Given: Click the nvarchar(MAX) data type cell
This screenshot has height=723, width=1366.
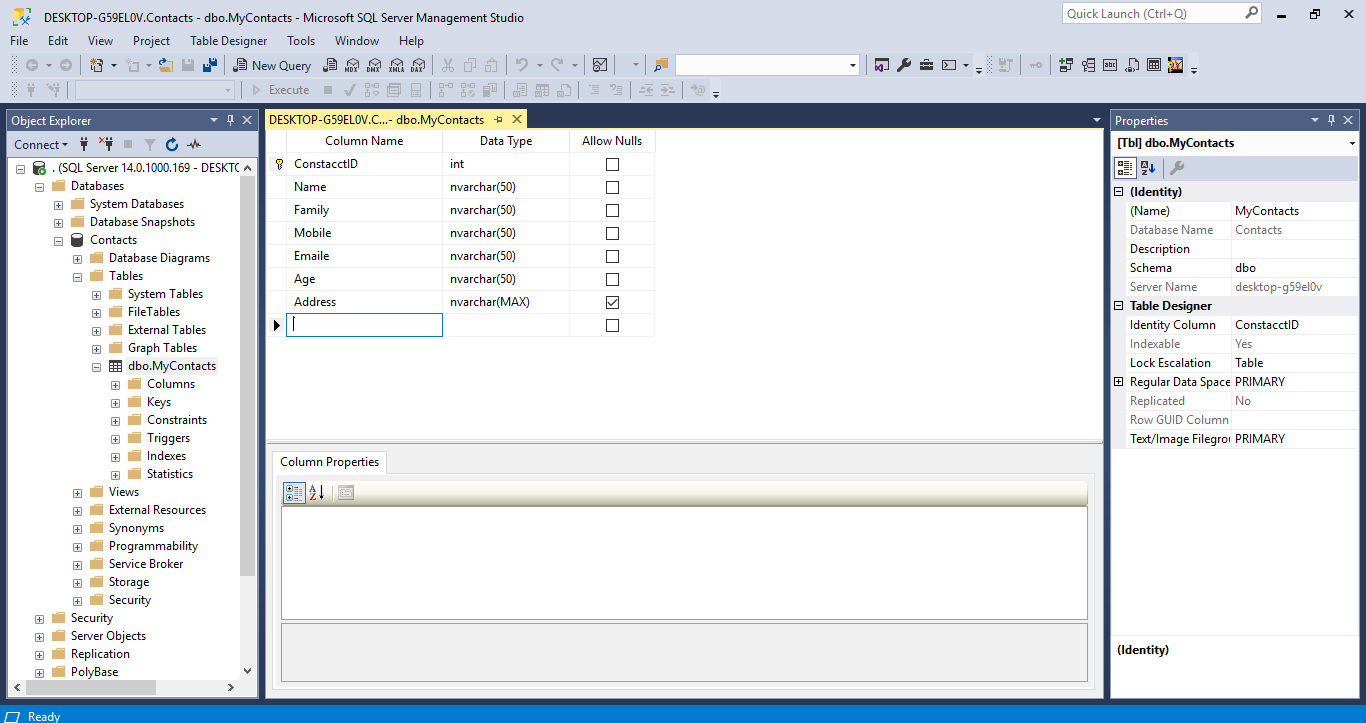Looking at the screenshot, I should (506, 302).
